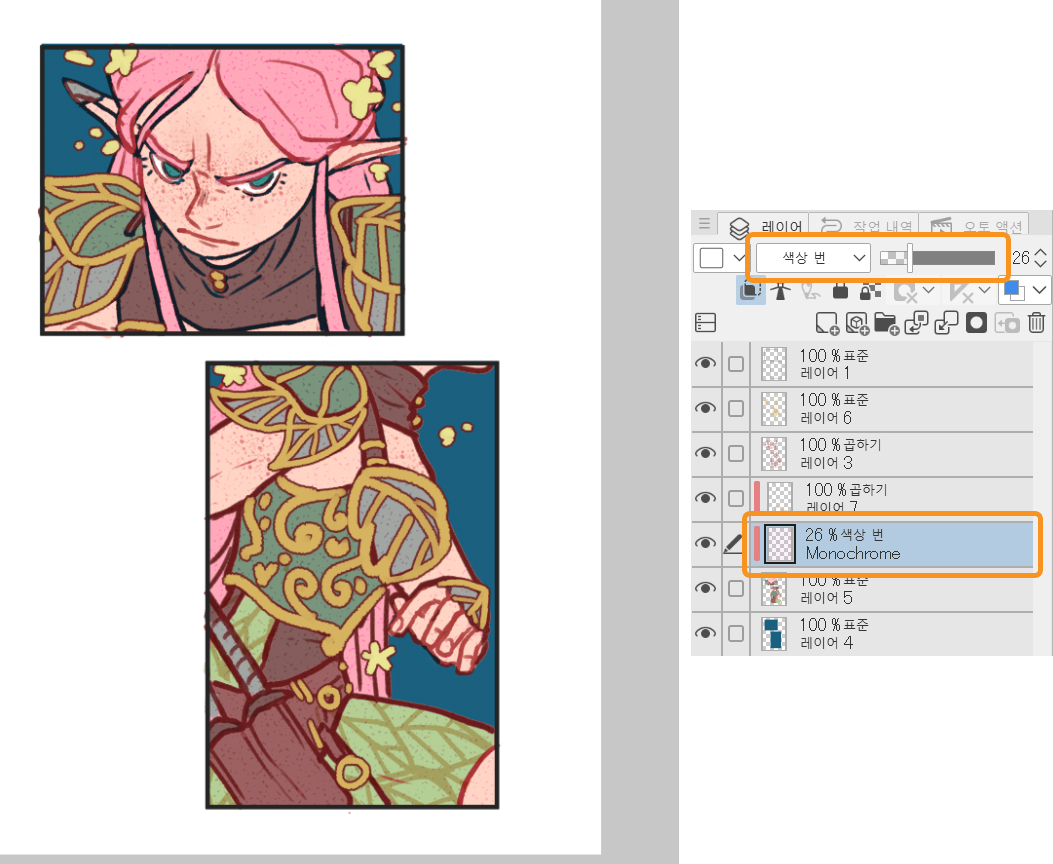Click the Merge with Layer Below icon

(947, 323)
